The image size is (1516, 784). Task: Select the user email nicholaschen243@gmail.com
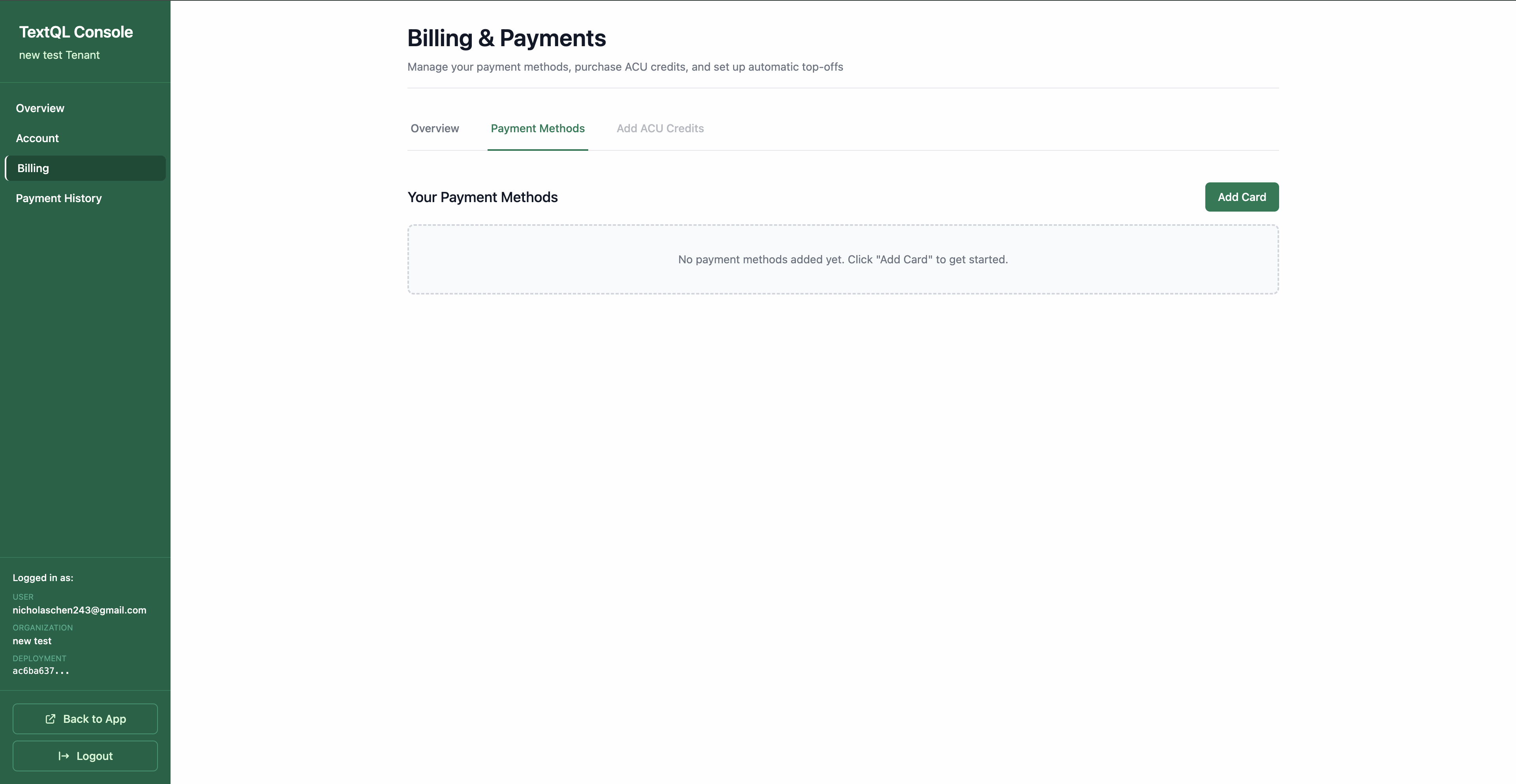(x=79, y=610)
